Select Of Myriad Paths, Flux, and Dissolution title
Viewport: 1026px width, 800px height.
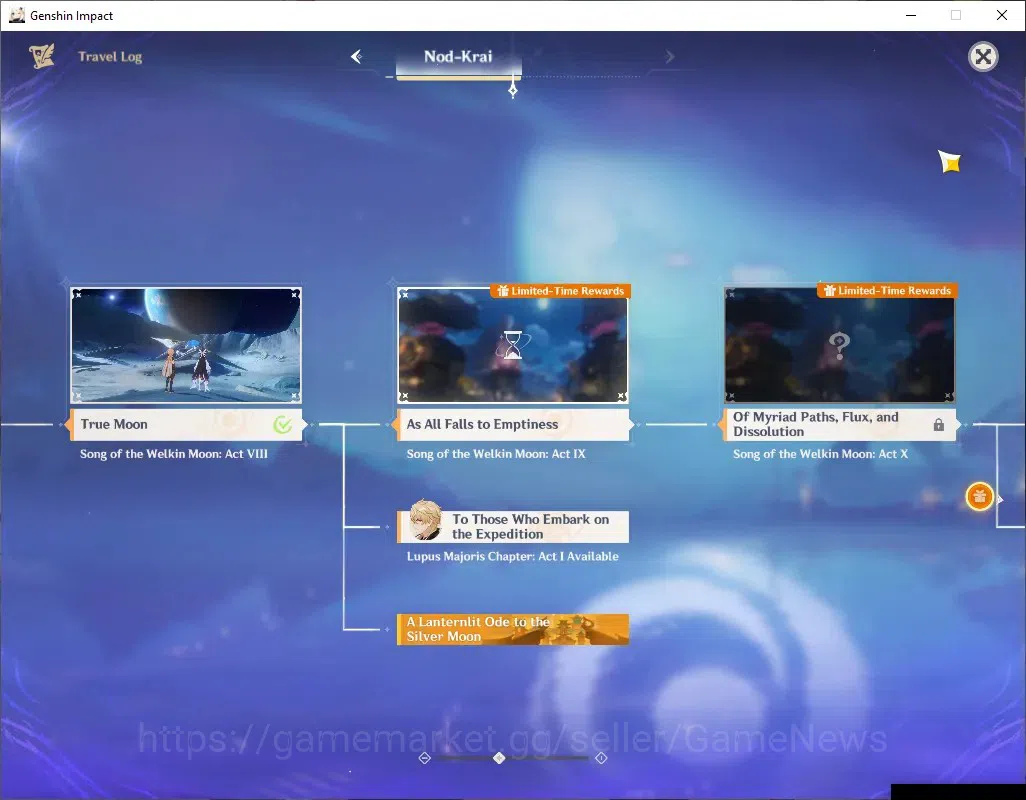(x=840, y=425)
